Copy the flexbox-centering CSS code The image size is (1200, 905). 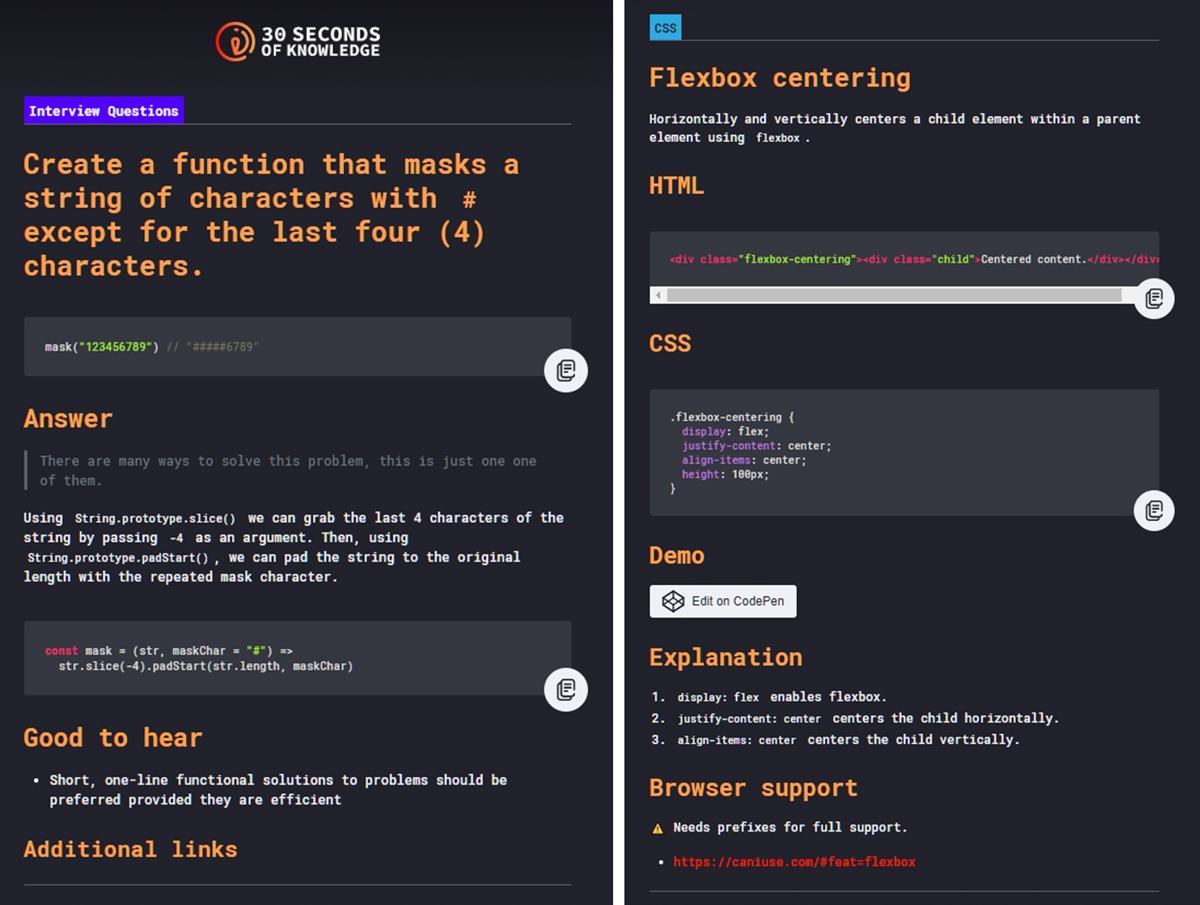1154,510
